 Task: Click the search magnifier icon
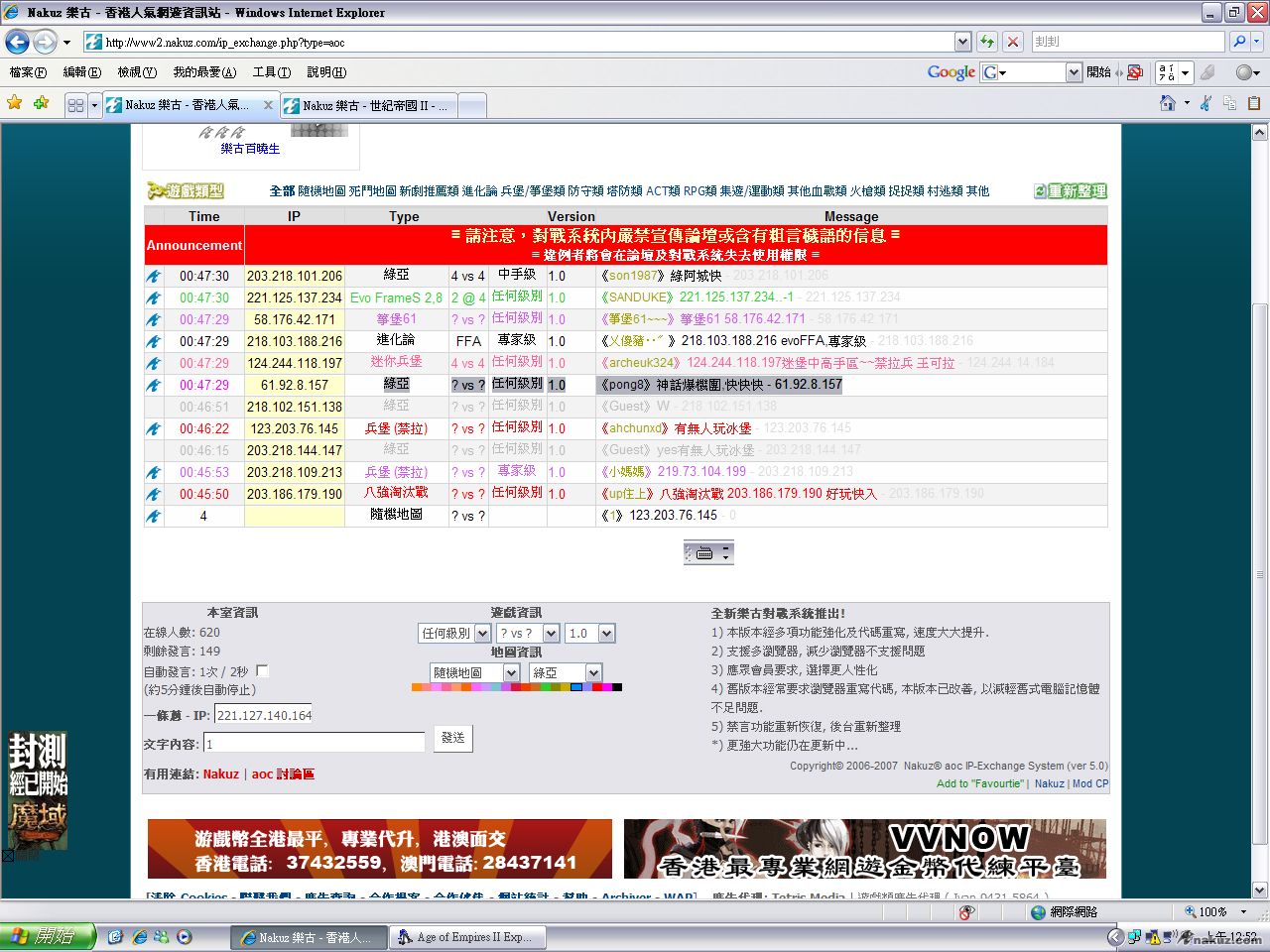(1238, 42)
